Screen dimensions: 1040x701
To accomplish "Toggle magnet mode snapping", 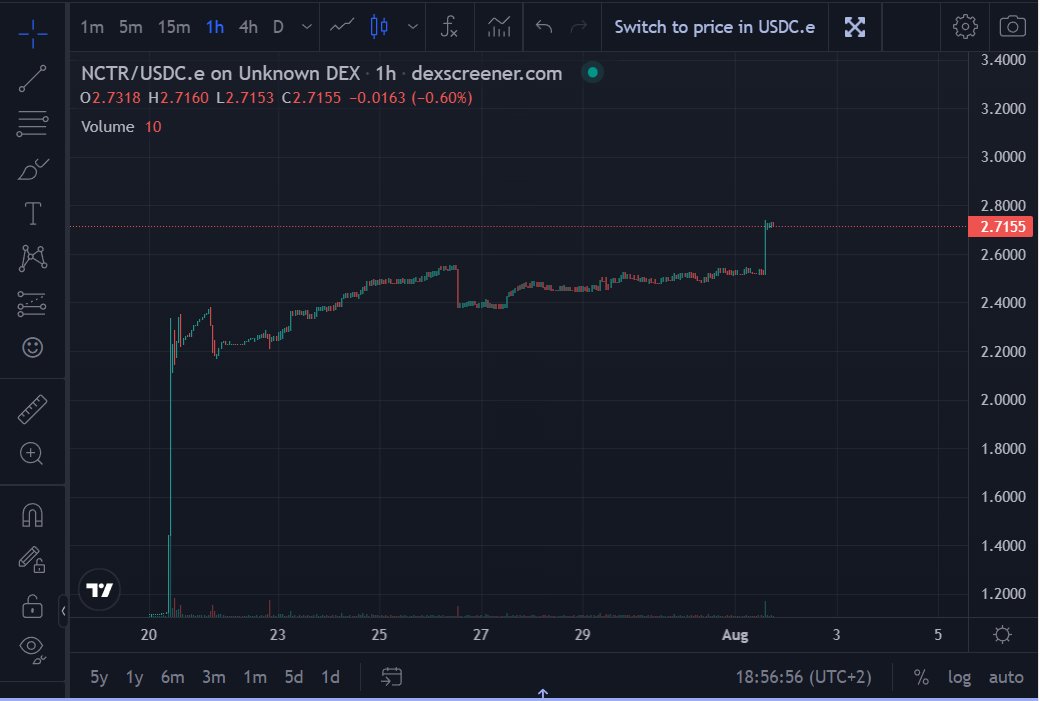I will pos(32,515).
